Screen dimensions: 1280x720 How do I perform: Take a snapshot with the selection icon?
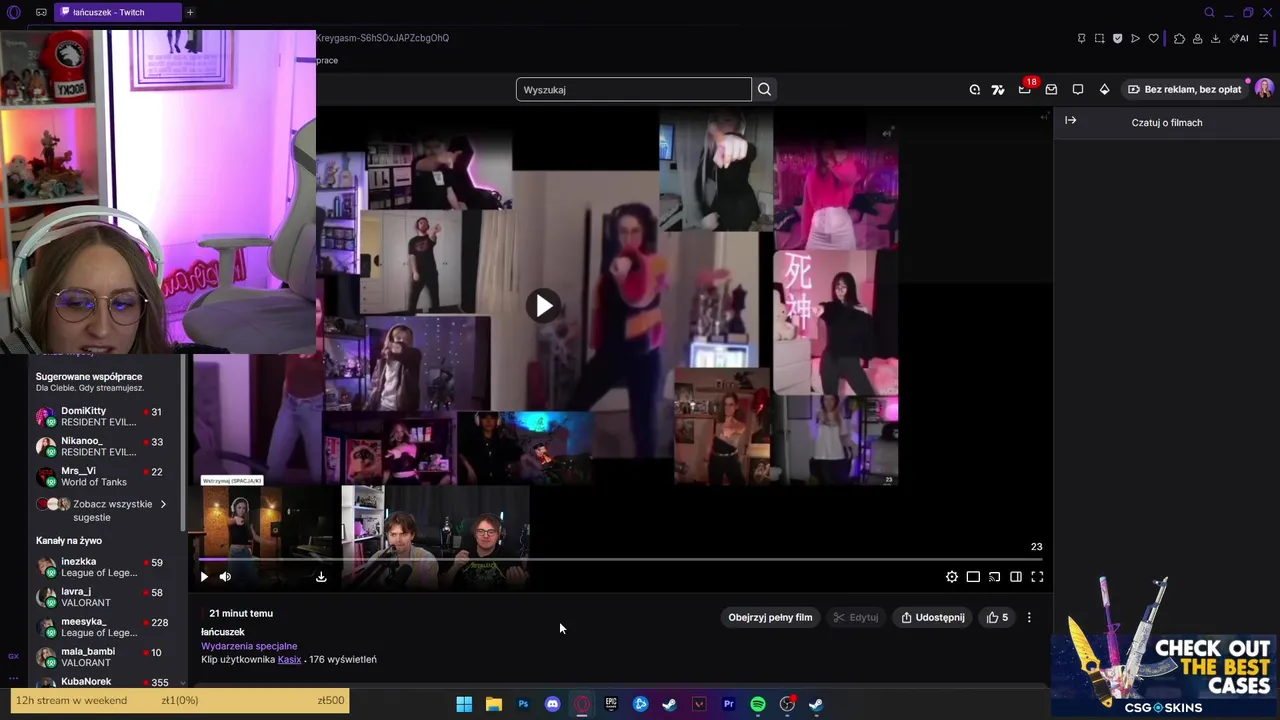point(1099,38)
